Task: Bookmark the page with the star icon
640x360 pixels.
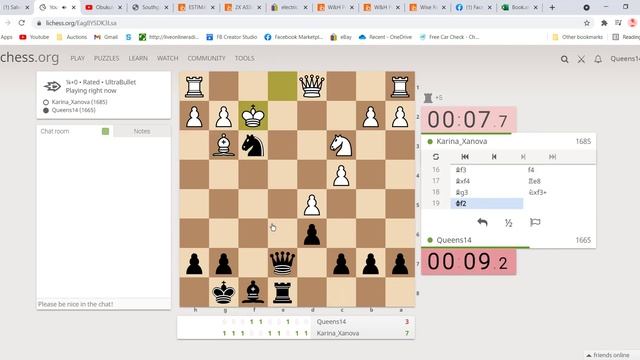Action: (x=587, y=23)
